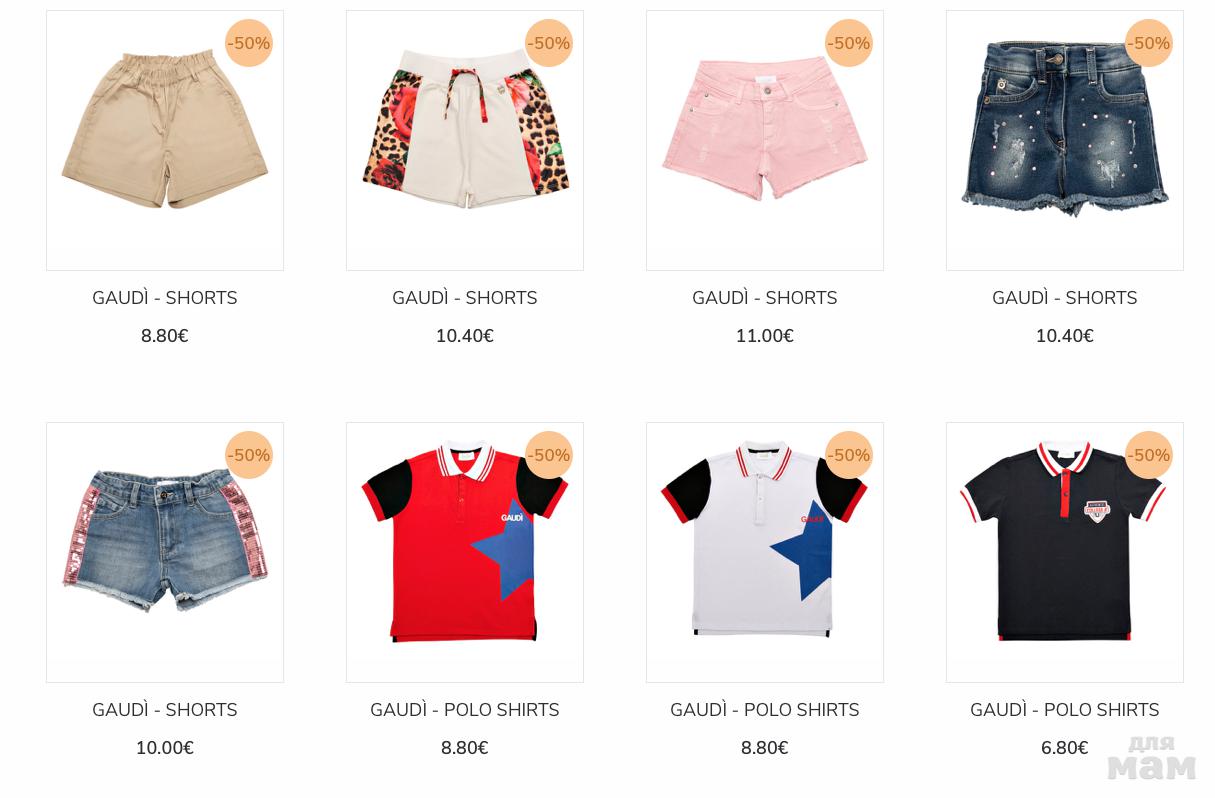Viewport: 1215px width, 798px height.
Task: Open Gaudì Shorts title priced 8.80€
Action: [165, 298]
